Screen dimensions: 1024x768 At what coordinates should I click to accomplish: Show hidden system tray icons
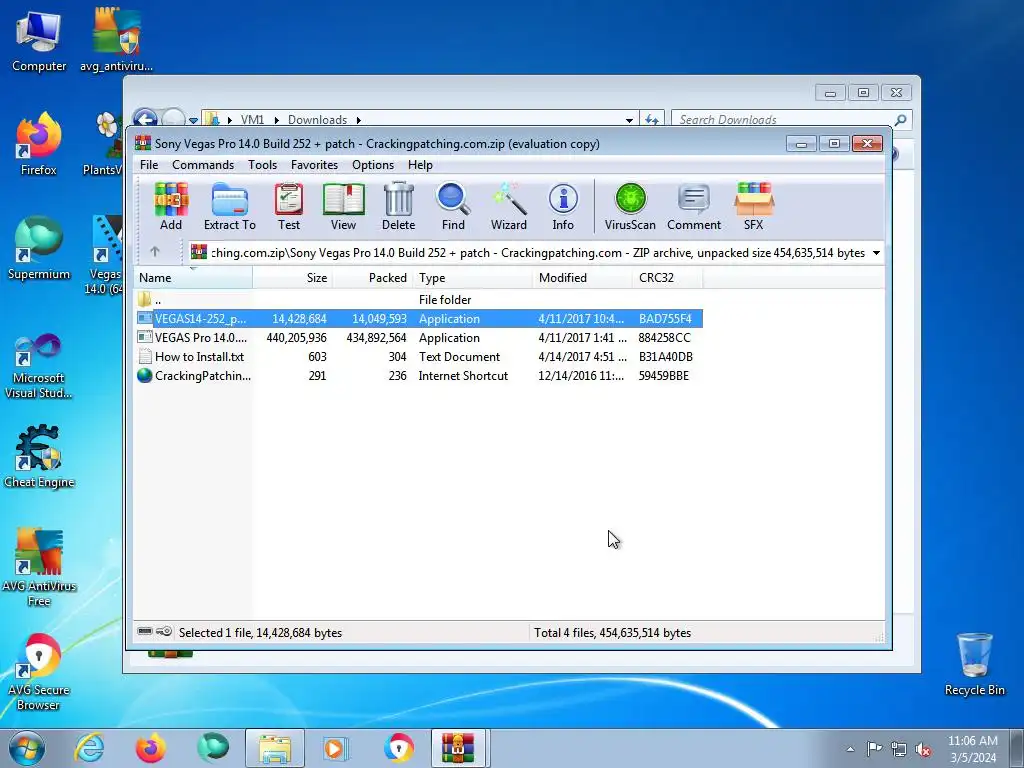tap(850, 749)
